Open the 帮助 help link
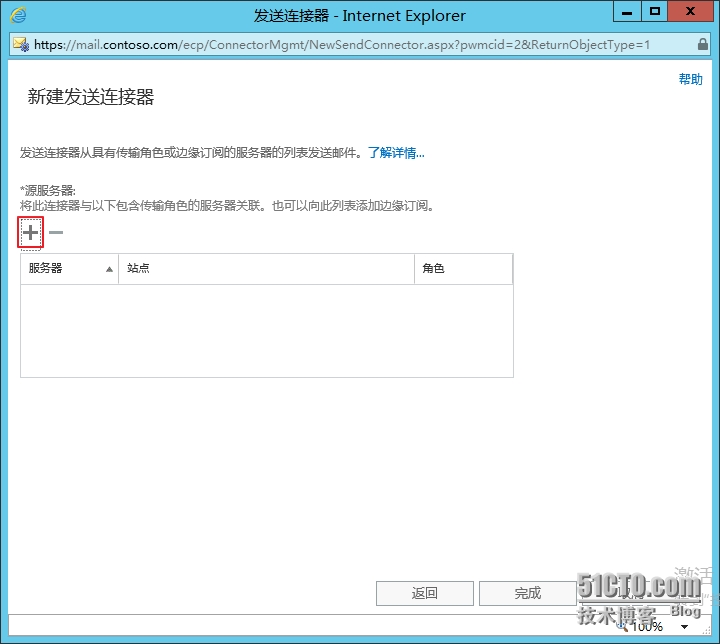720x644 pixels. coord(690,80)
